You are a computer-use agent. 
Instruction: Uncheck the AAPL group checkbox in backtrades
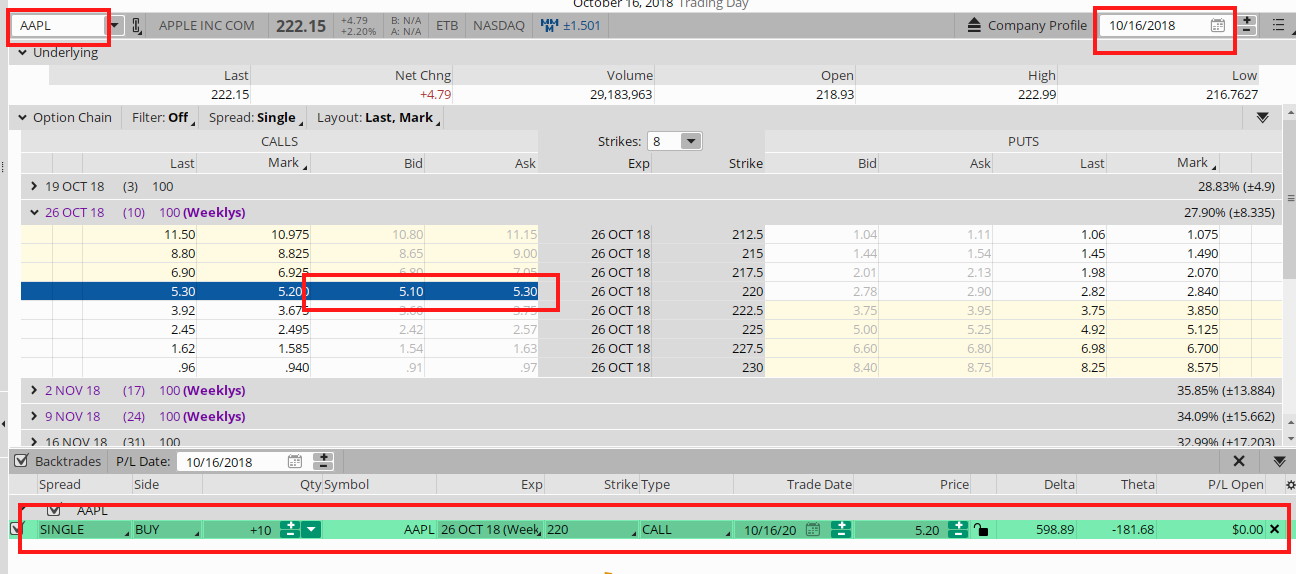55,510
